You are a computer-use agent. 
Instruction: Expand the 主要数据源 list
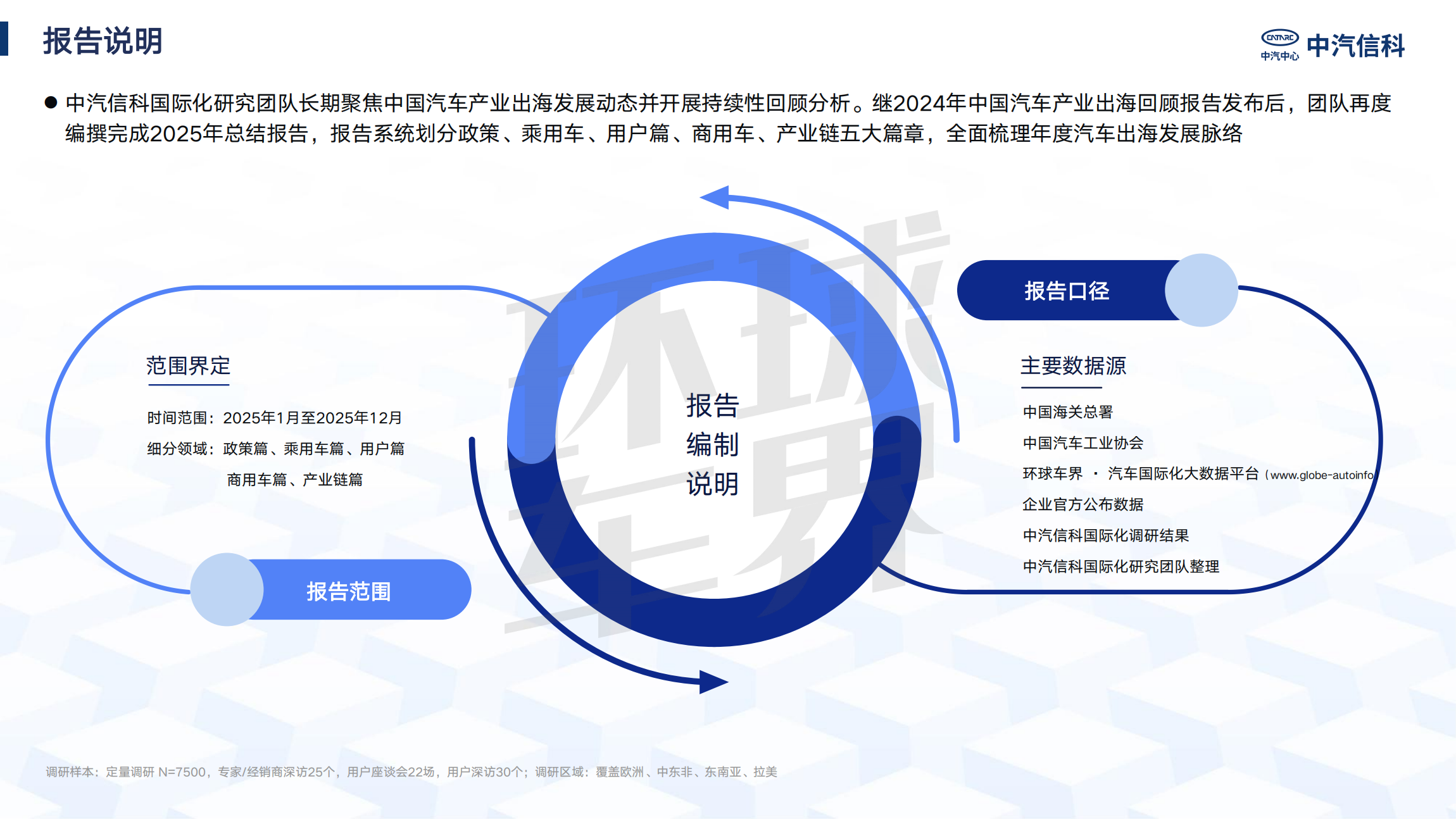(x=1073, y=366)
